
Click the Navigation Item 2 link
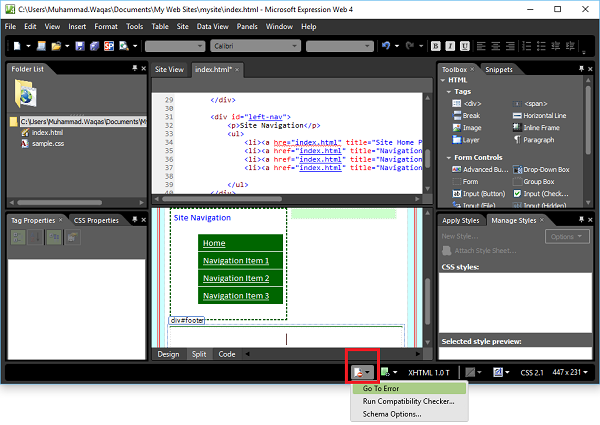pyautogui.click(x=235, y=278)
